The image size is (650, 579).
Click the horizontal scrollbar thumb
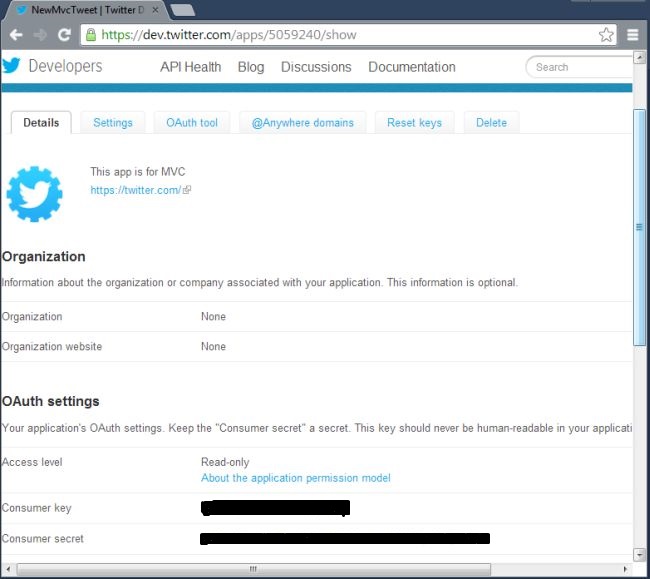click(x=253, y=569)
